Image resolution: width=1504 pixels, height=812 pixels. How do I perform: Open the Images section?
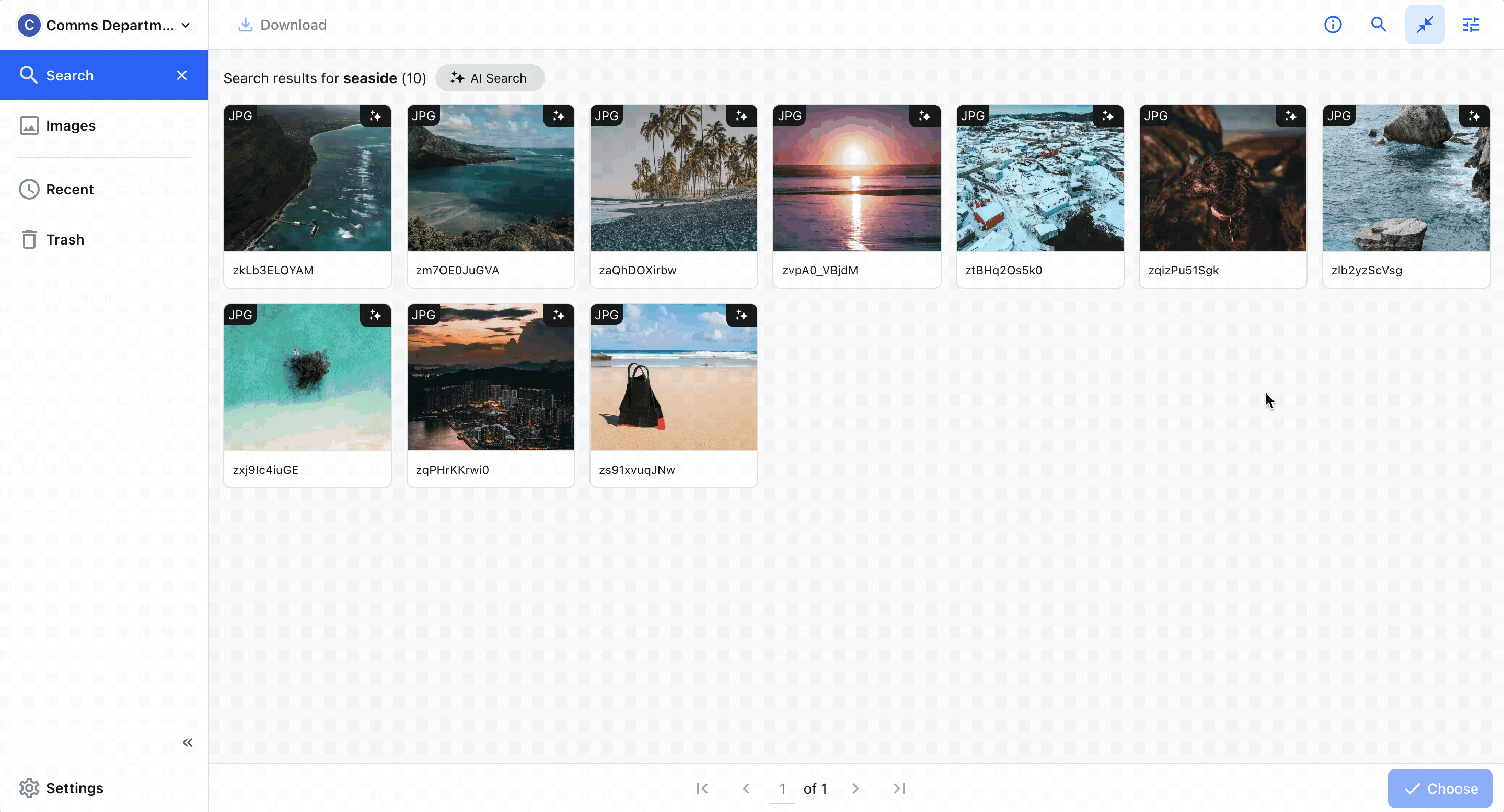pyautogui.click(x=71, y=125)
